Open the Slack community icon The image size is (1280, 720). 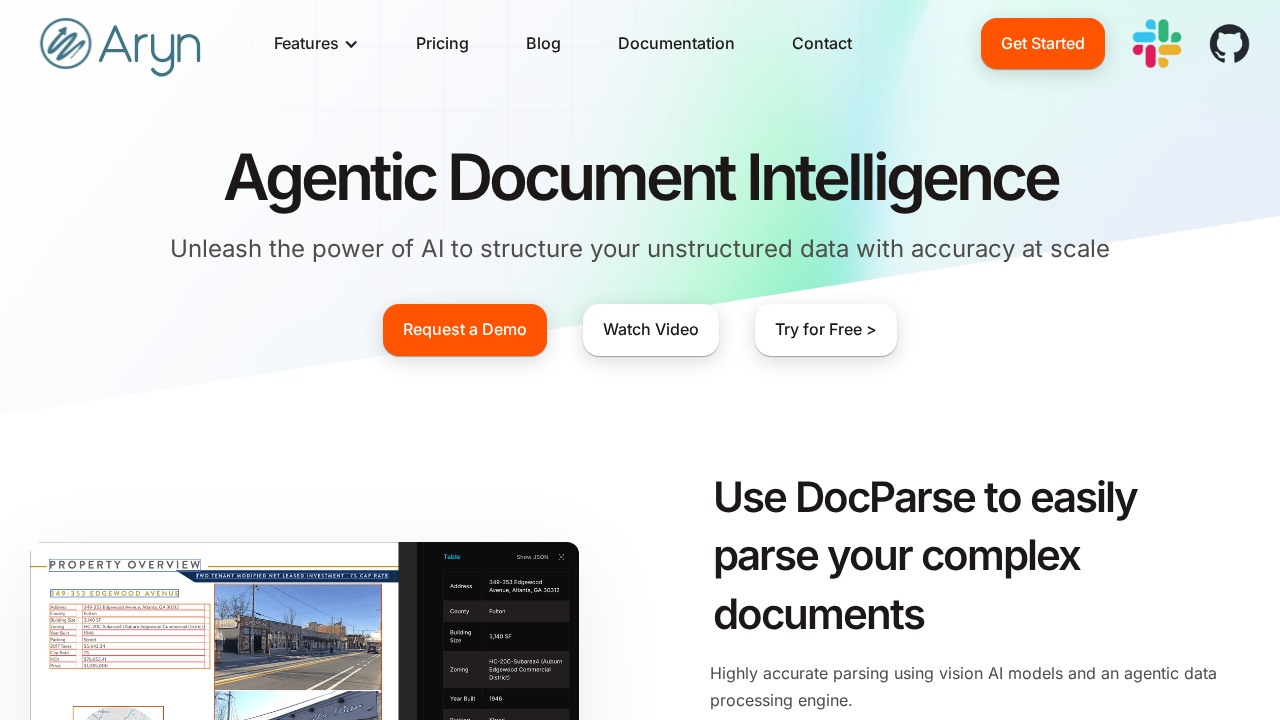click(x=1157, y=44)
